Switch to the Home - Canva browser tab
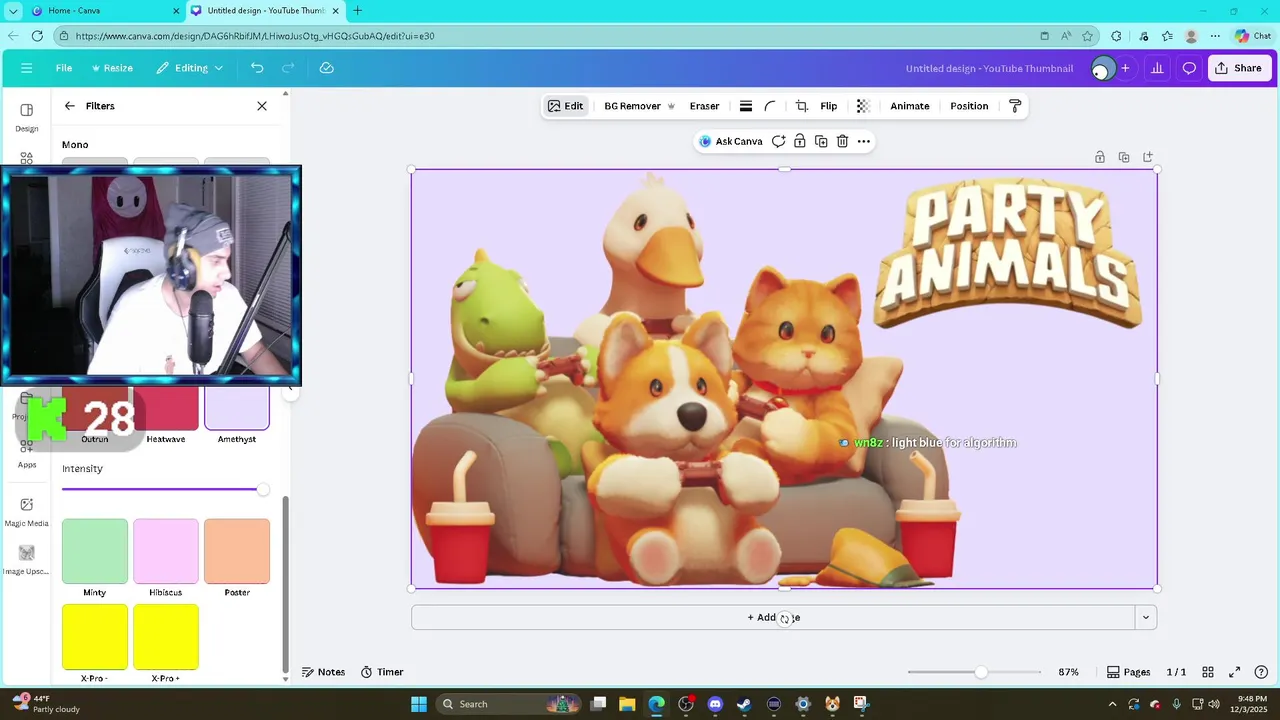The height and width of the screenshot is (720, 1280). point(105,11)
